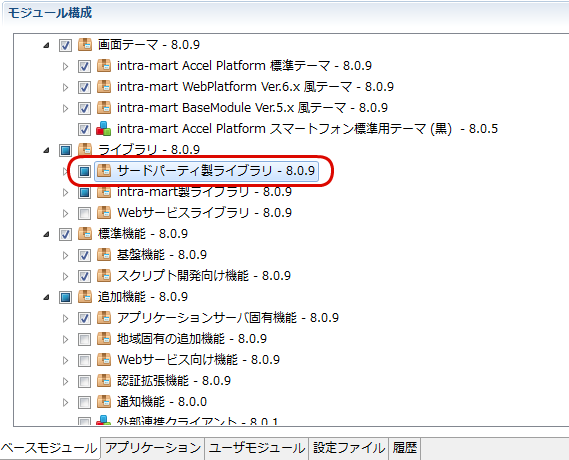Toggle WebPlatform Ver.6.x 風テーマ checkbox
This screenshot has width=569, height=460.
point(84,87)
